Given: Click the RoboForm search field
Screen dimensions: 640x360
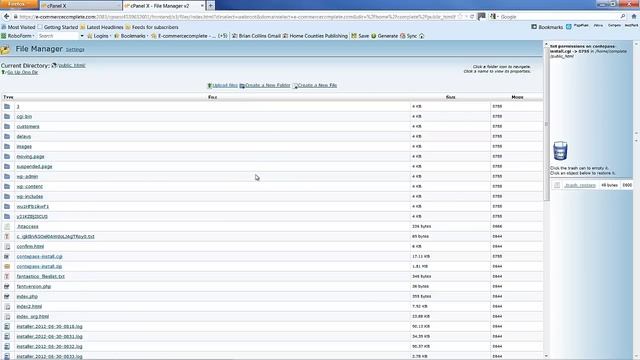Looking at the screenshot, I should (x=58, y=36).
